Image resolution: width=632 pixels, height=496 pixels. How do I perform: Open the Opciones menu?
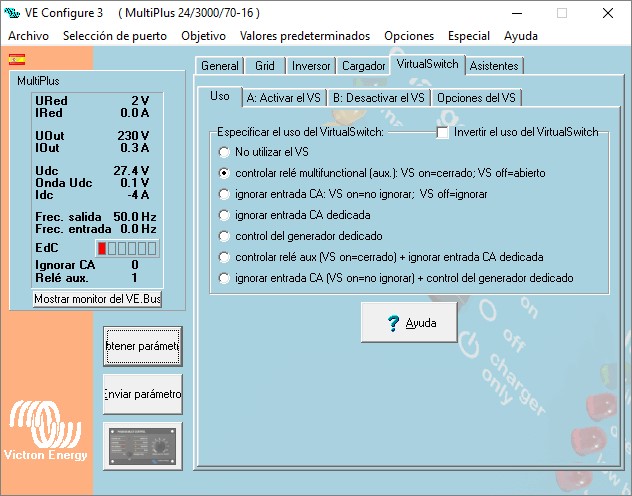click(x=409, y=36)
